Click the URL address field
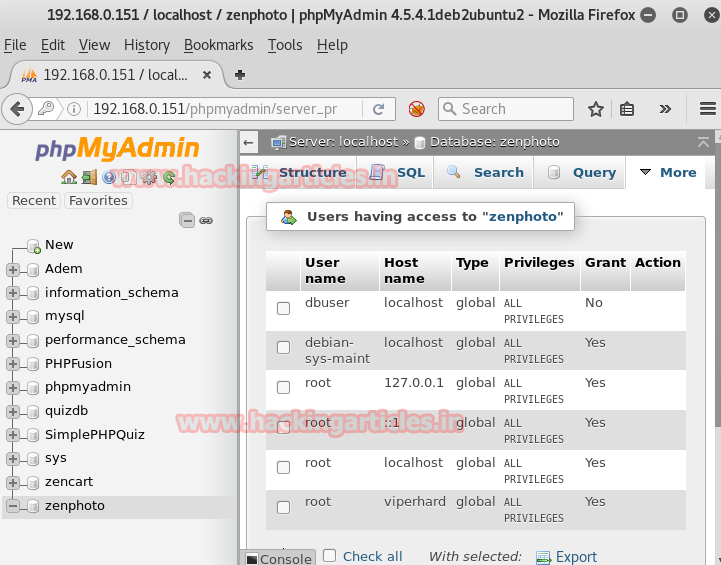721x565 pixels. (225, 109)
